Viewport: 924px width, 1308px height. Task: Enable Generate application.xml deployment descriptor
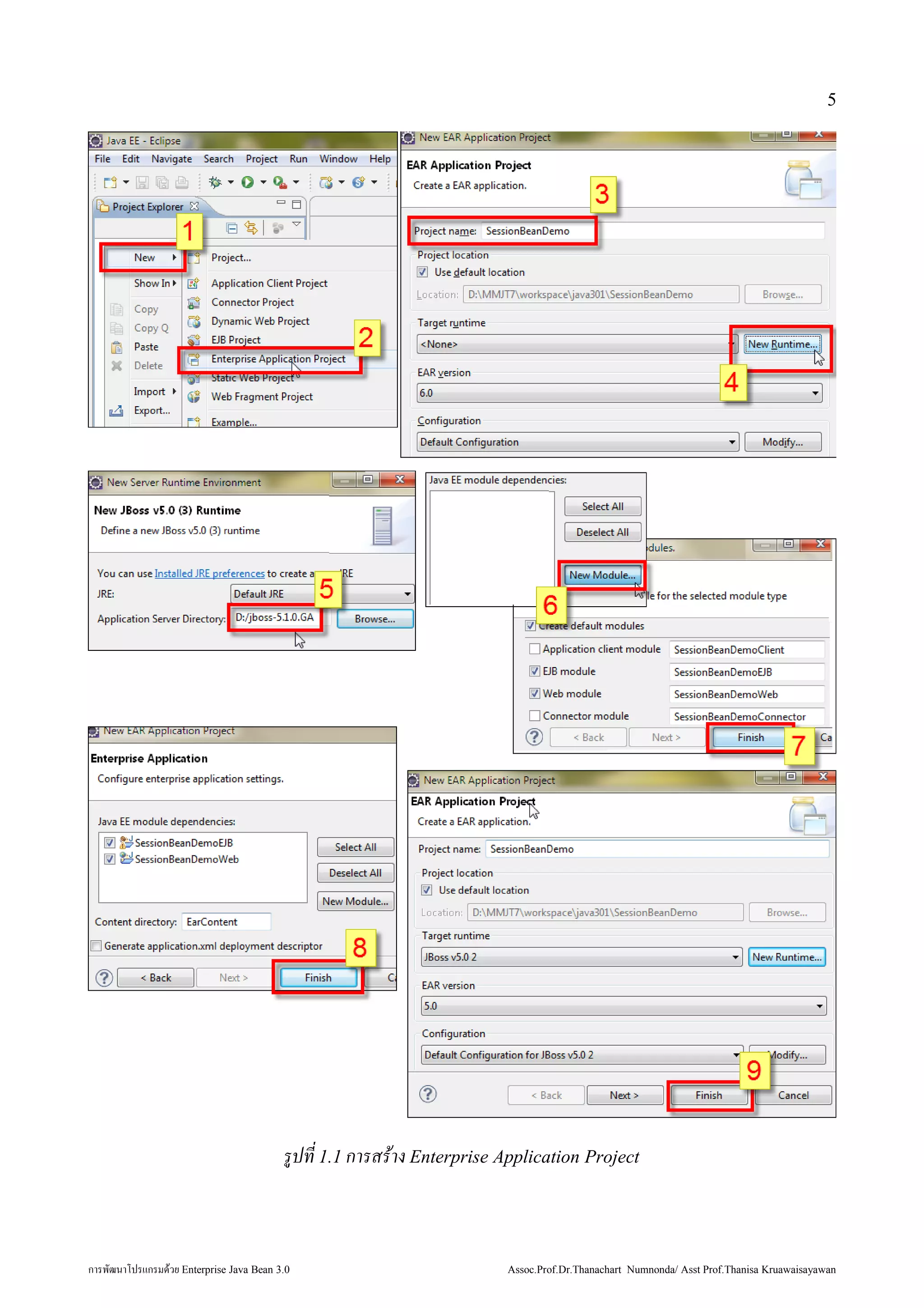(96, 946)
